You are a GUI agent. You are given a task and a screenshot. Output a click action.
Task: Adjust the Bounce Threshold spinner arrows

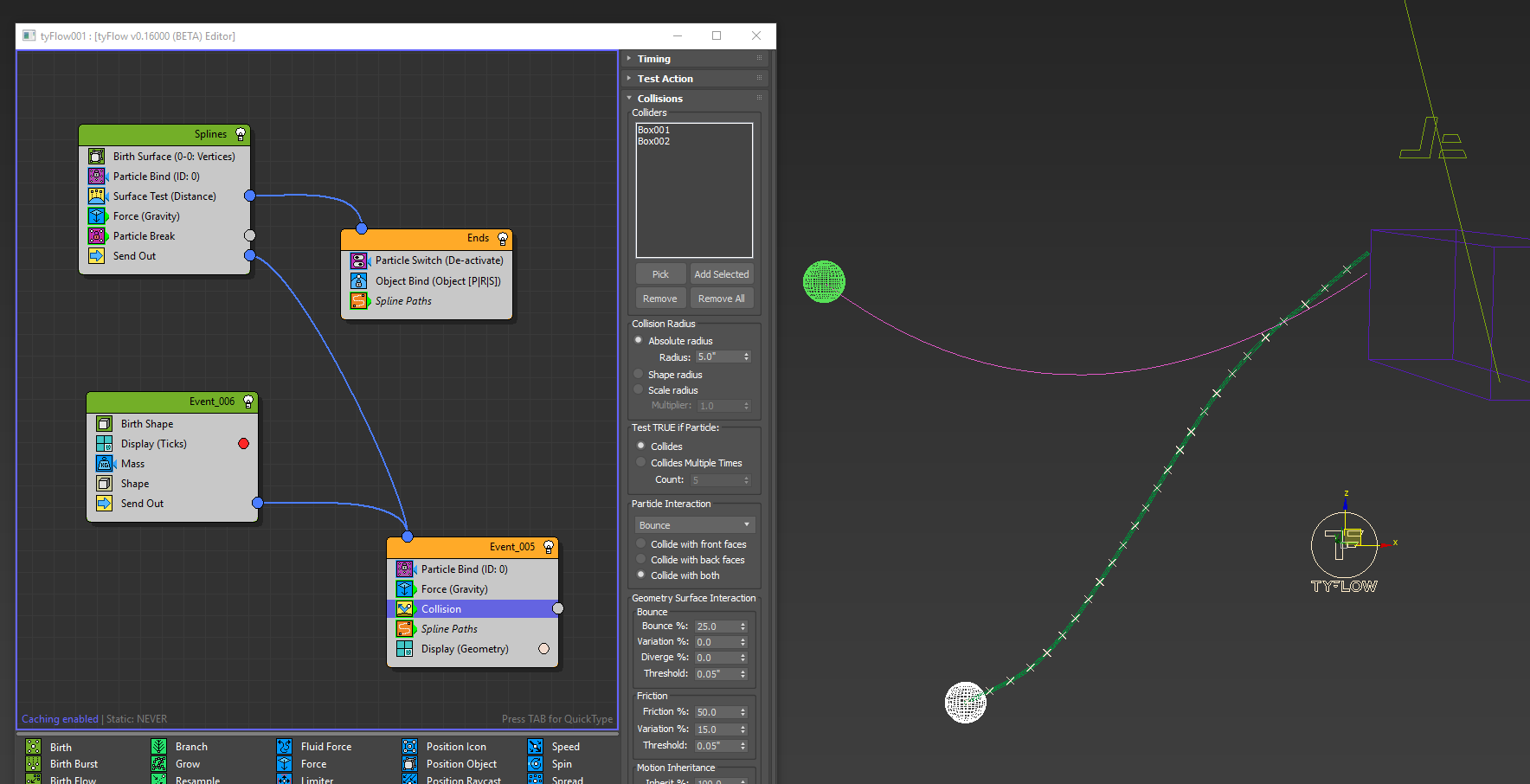point(742,674)
